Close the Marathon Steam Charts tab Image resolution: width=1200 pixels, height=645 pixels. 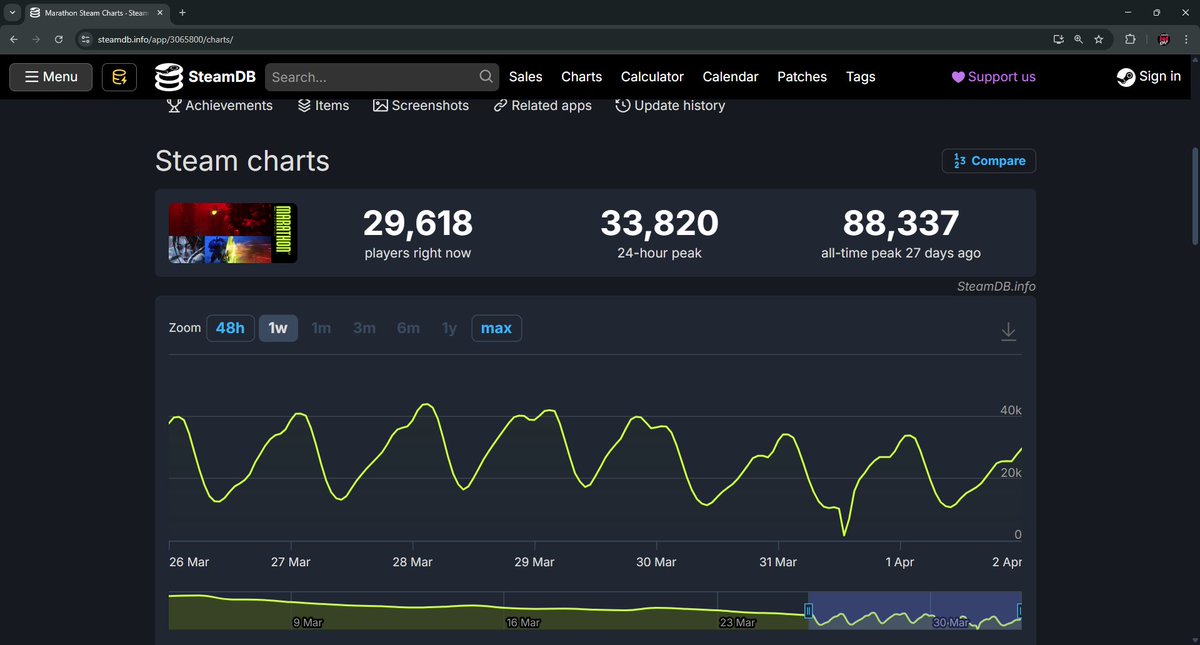coord(159,12)
